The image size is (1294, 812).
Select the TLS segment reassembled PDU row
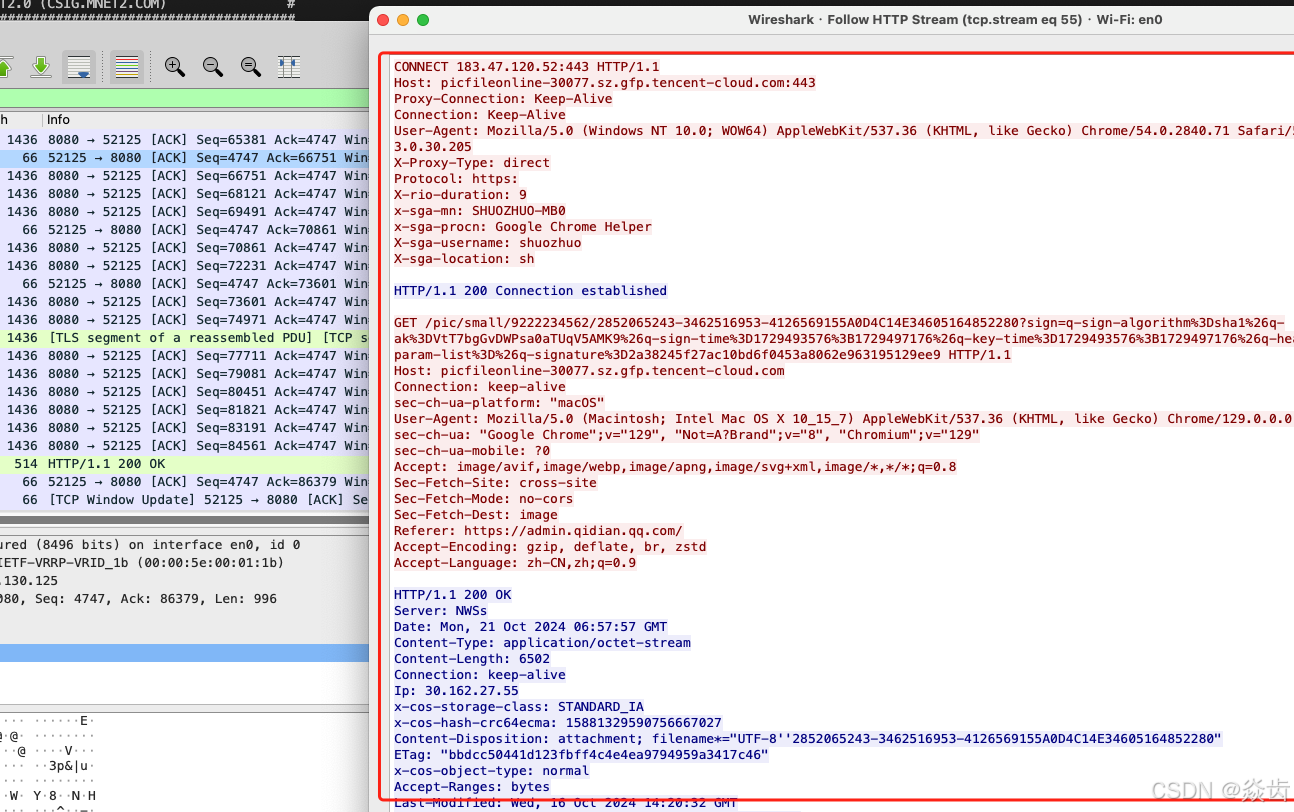(x=184, y=338)
